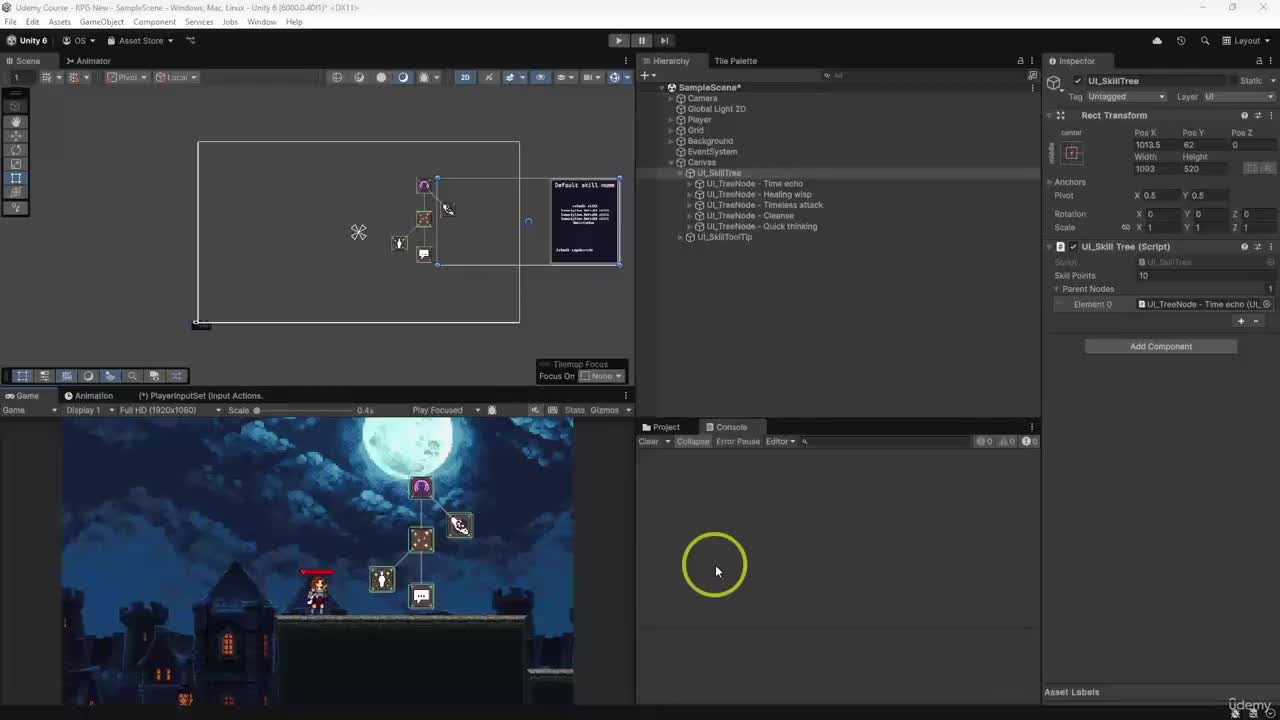Screen dimensions: 1280x720
Task: Open the Pivot handle position dropdown
Action: (127, 77)
